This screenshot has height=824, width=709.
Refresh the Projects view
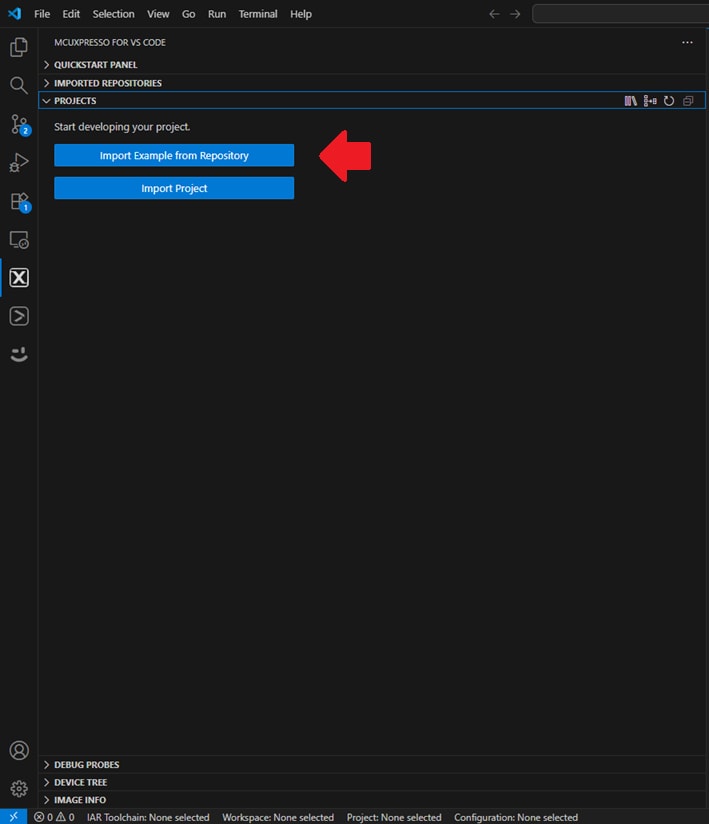pyautogui.click(x=669, y=101)
